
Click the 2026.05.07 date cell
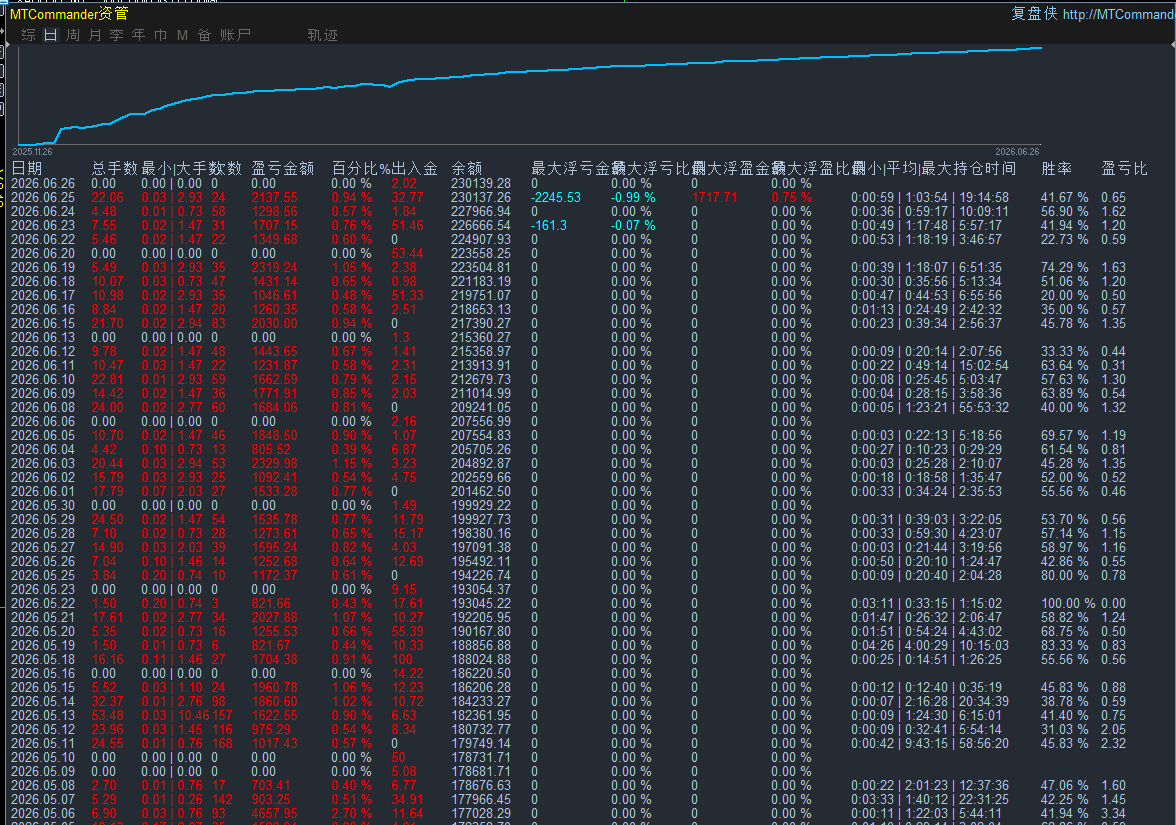point(44,800)
